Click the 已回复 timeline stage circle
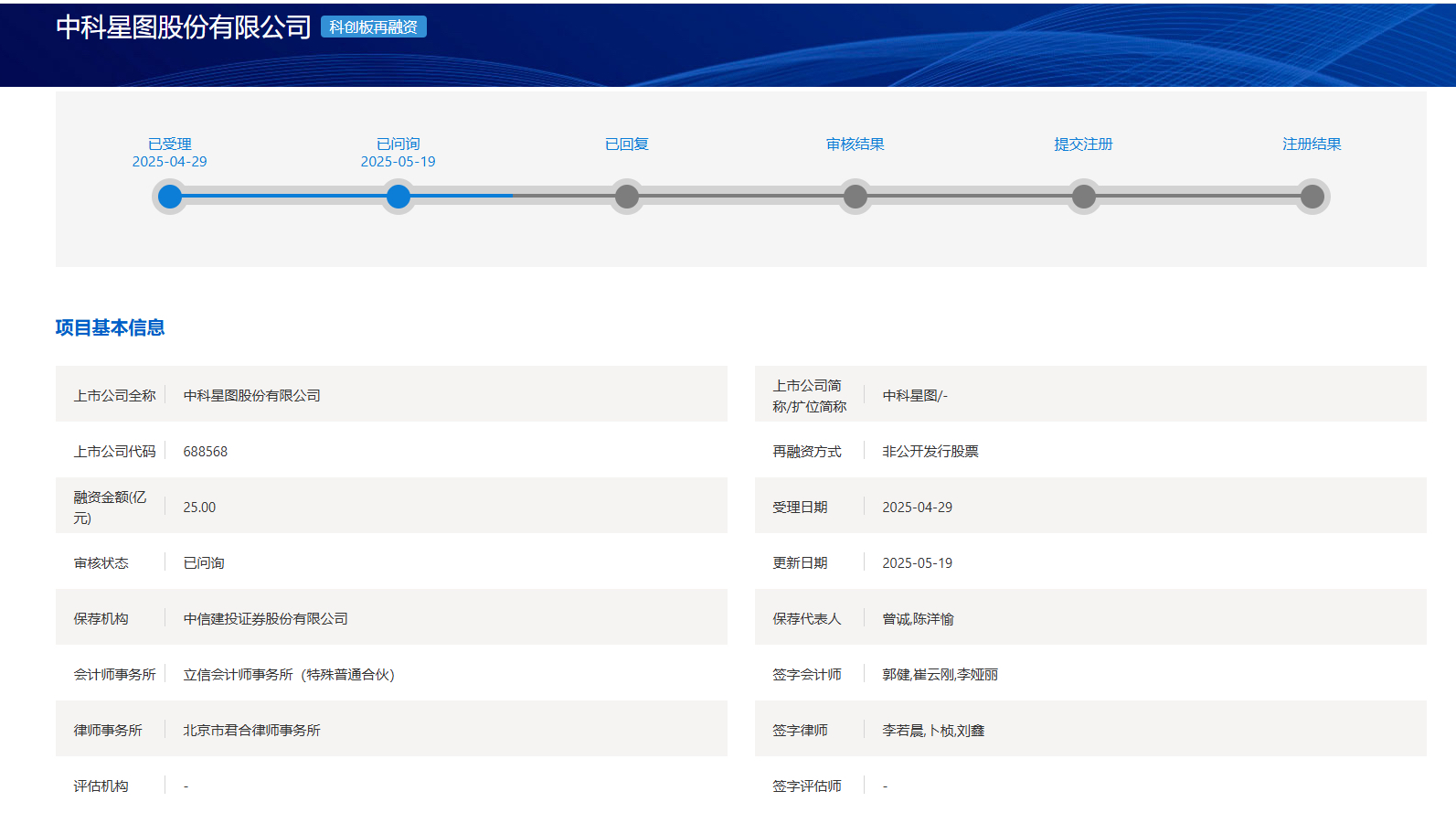Screen dimensions: 1456x834 [x=627, y=197]
